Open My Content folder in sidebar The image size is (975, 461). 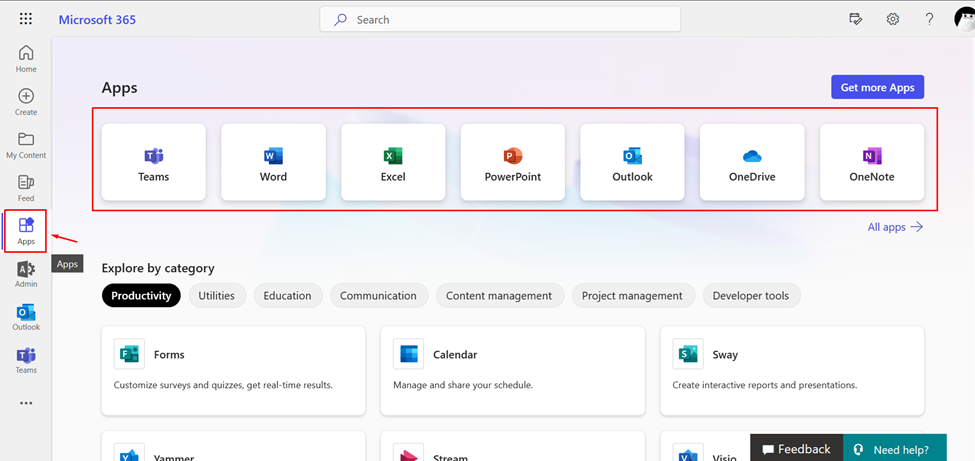(x=26, y=145)
